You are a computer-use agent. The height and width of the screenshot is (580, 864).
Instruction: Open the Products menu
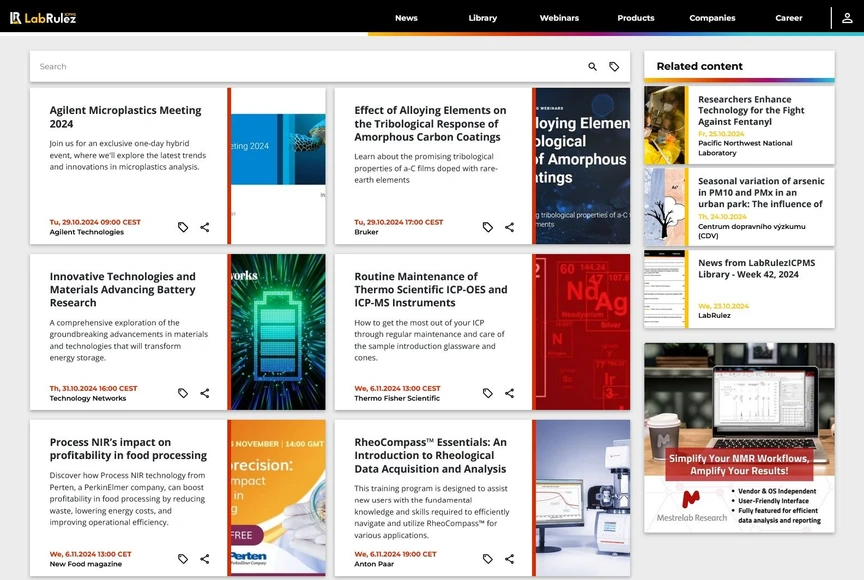point(636,18)
